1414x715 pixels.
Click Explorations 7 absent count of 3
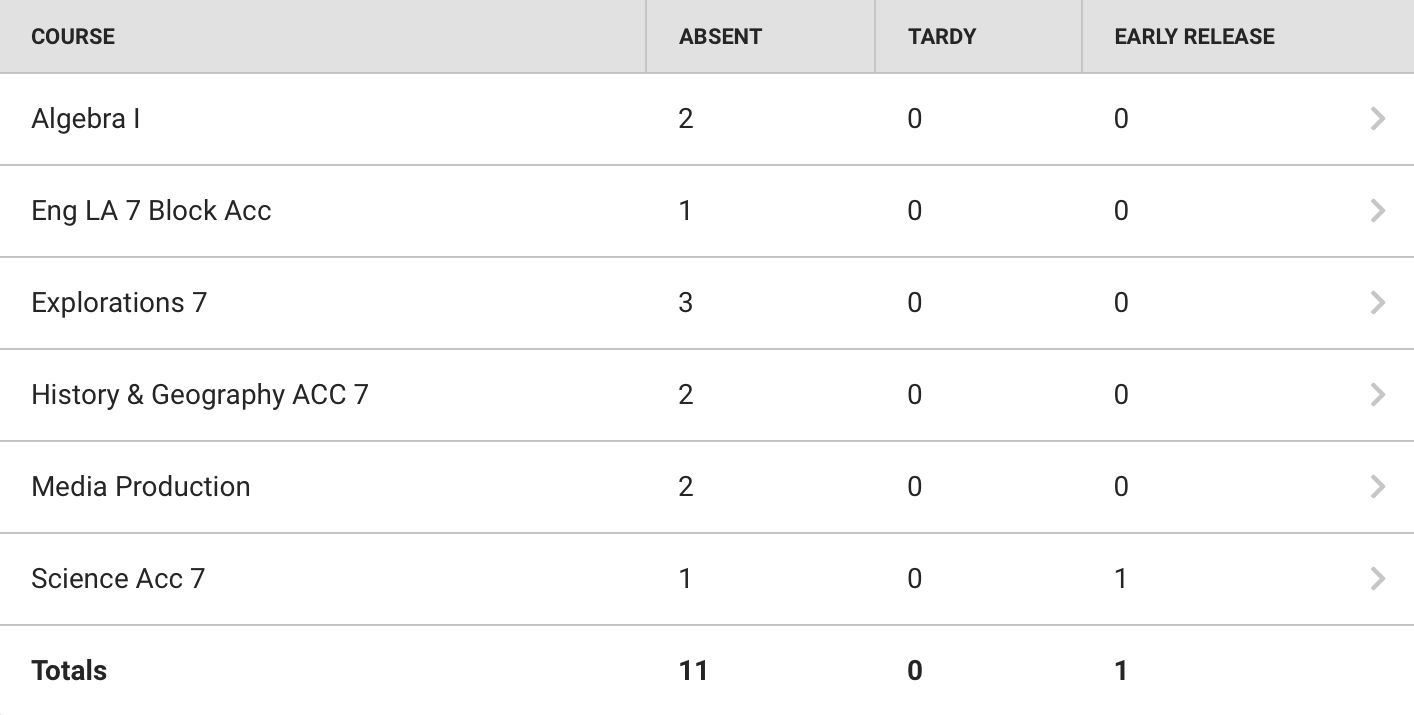click(685, 303)
